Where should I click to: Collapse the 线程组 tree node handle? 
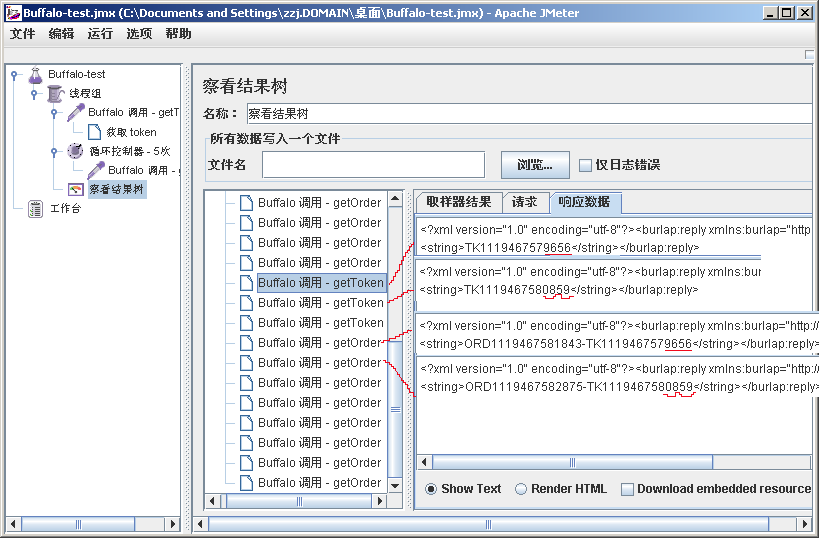[34, 93]
